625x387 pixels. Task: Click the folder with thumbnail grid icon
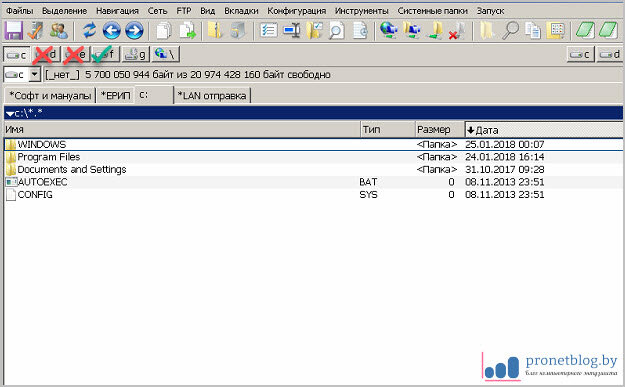(x=556, y=30)
